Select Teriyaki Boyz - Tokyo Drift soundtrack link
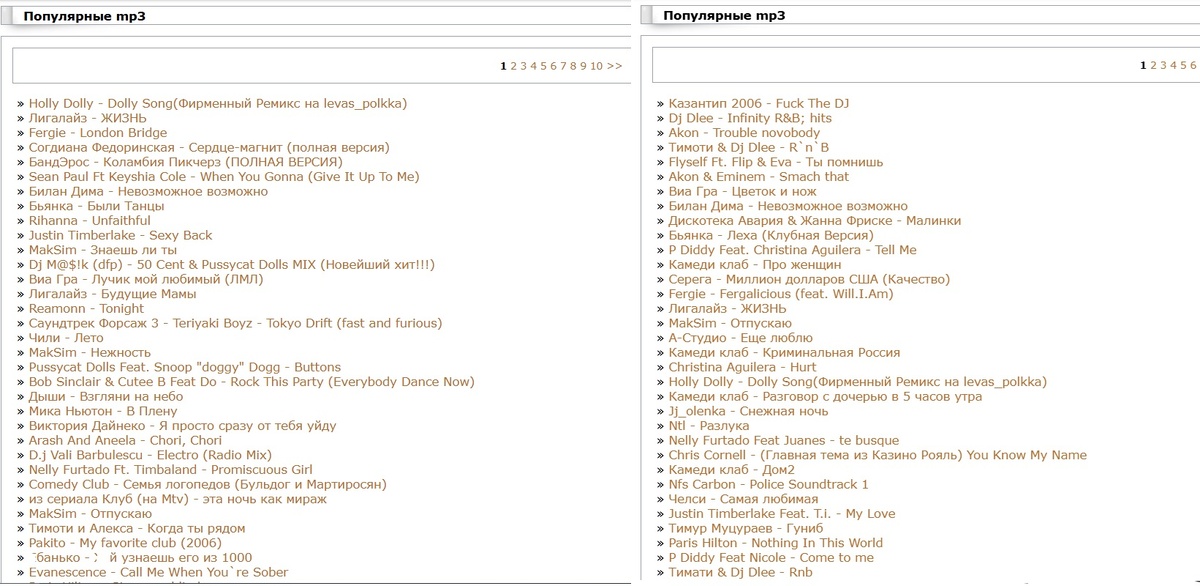1200x586 pixels. 235,323
